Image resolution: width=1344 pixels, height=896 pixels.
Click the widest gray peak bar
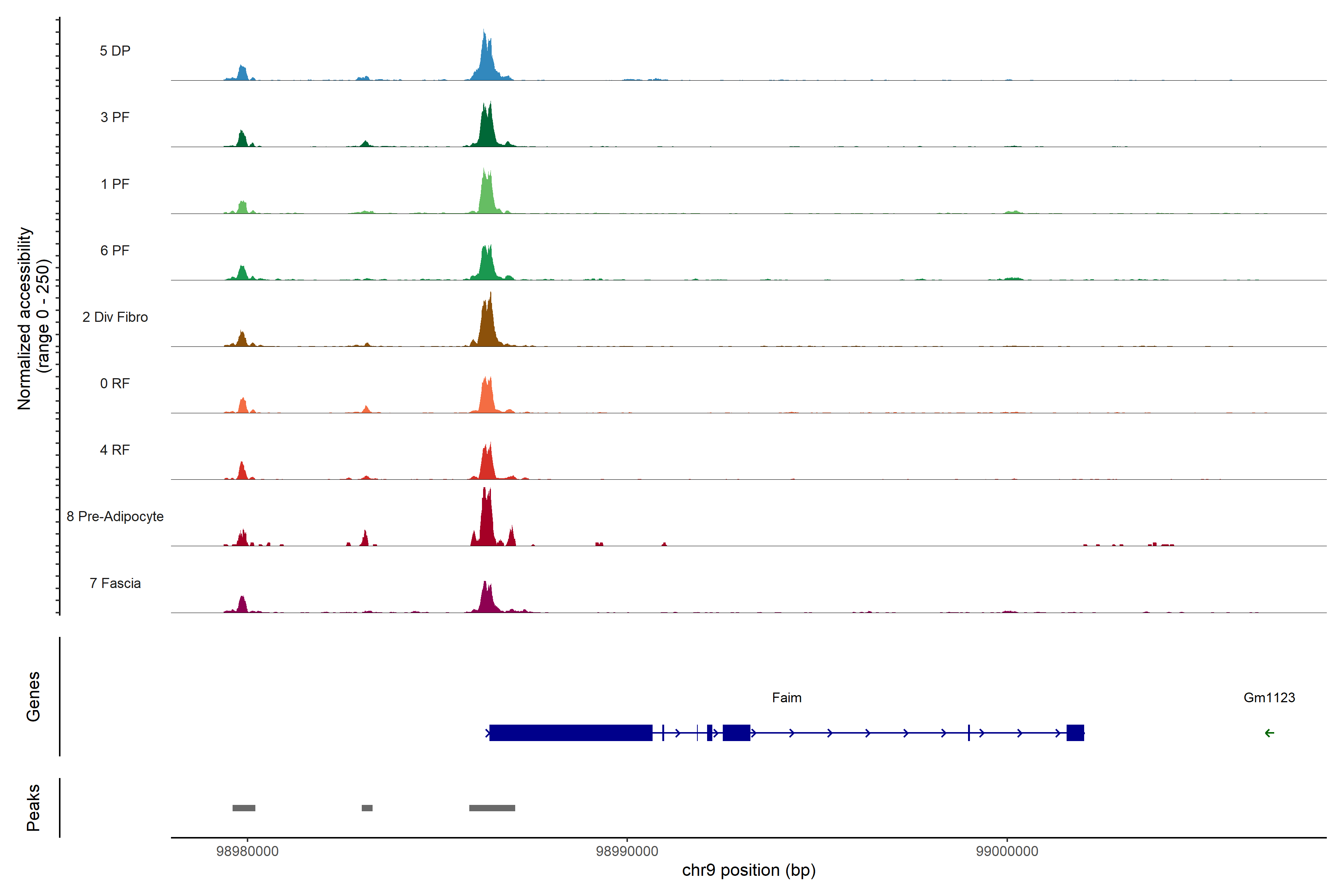click(492, 808)
